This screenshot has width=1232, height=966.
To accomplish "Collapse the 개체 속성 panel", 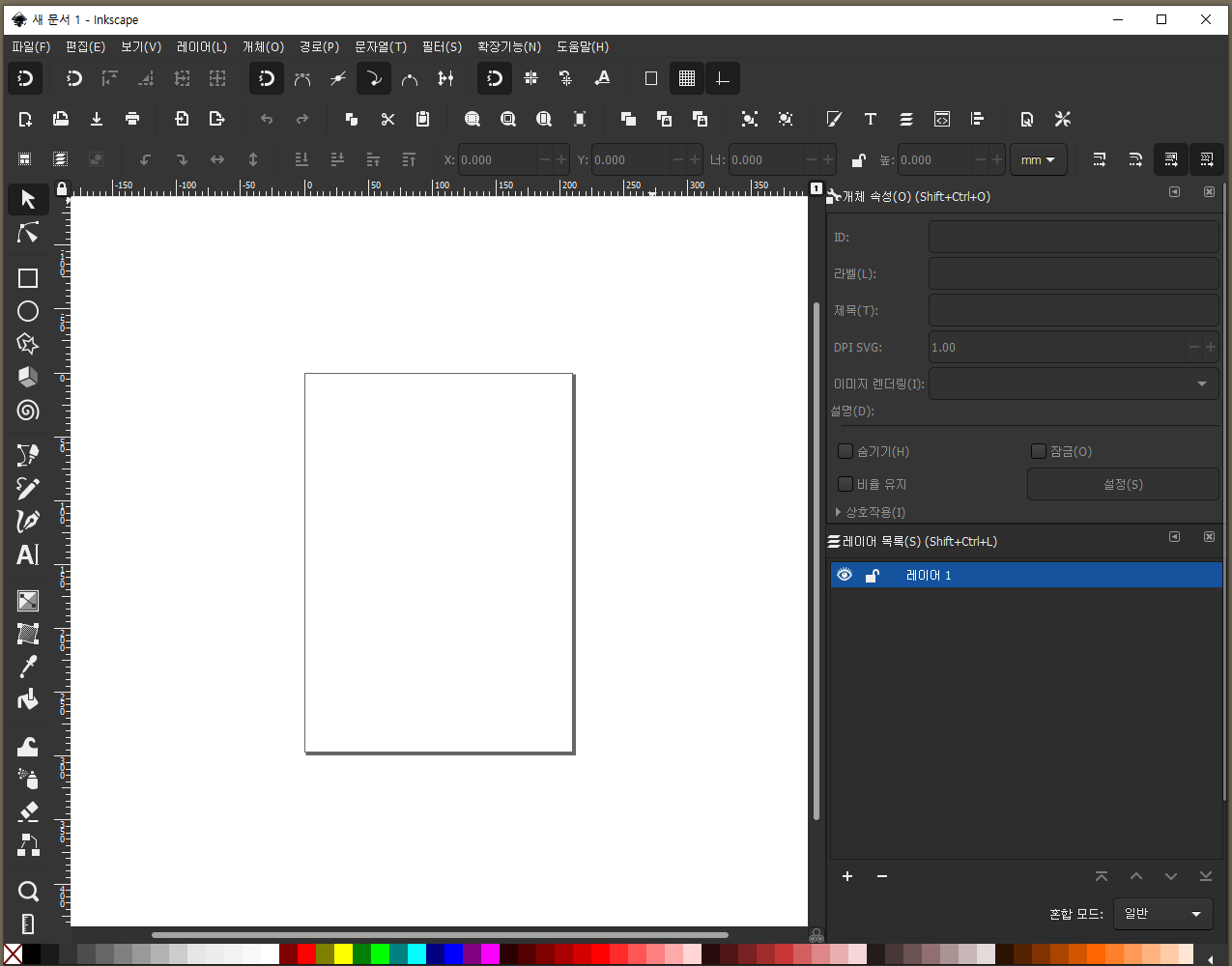I will pyautogui.click(x=1174, y=192).
